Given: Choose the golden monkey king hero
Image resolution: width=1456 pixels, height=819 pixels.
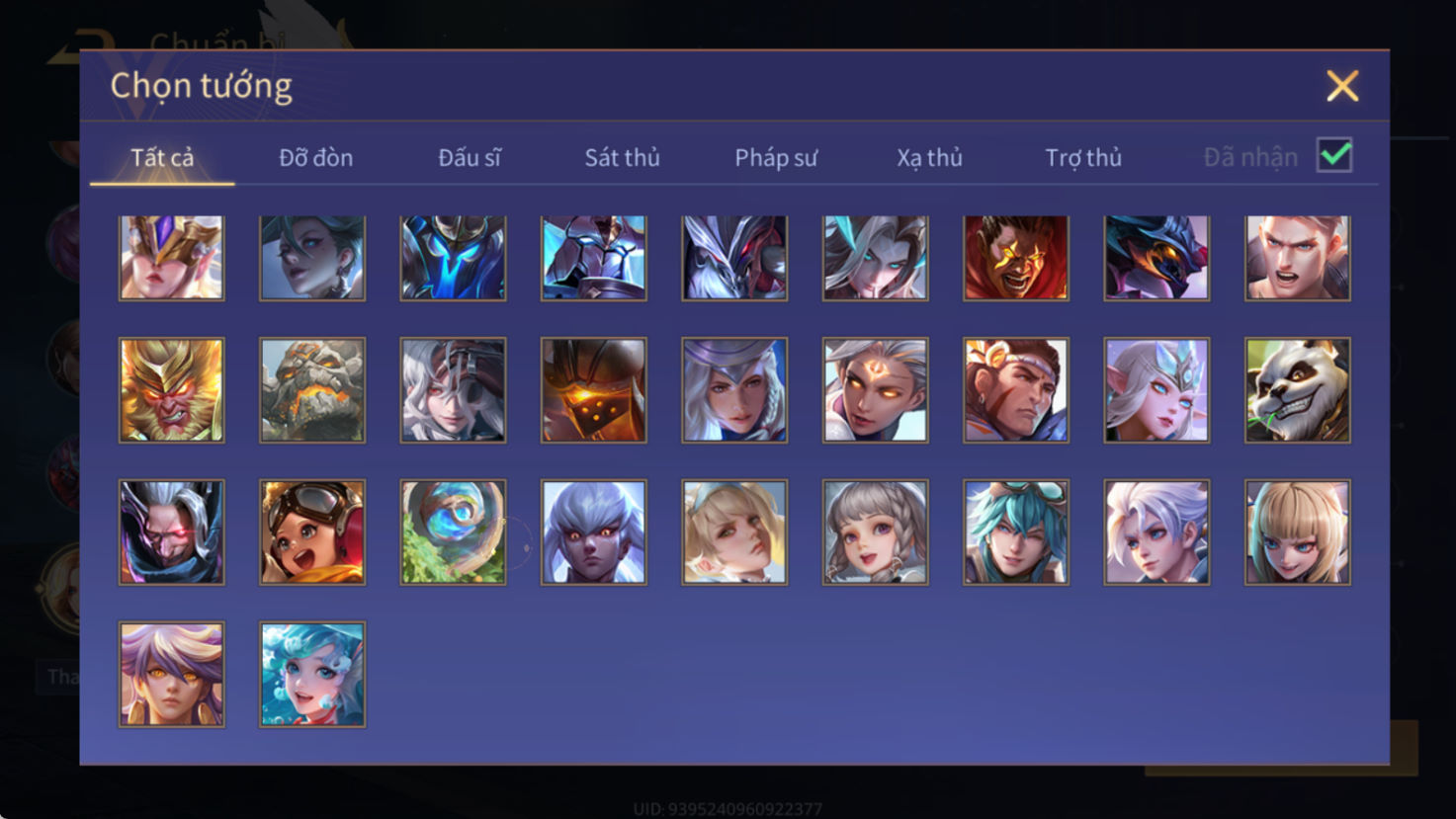Looking at the screenshot, I should [171, 390].
